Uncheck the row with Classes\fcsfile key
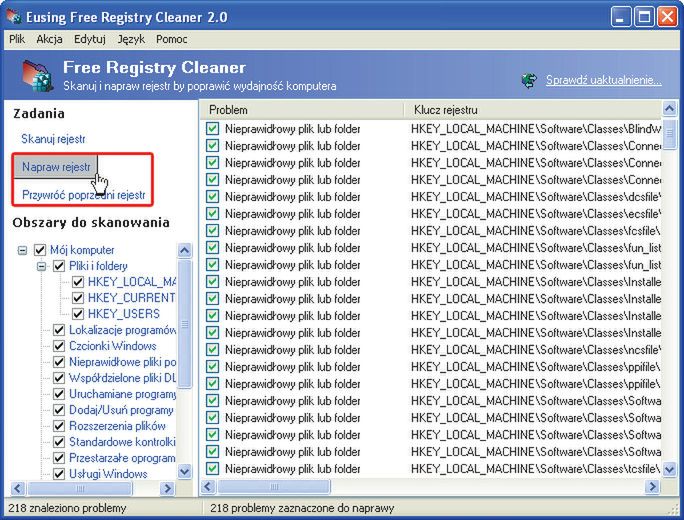The image size is (684, 520). [212, 231]
